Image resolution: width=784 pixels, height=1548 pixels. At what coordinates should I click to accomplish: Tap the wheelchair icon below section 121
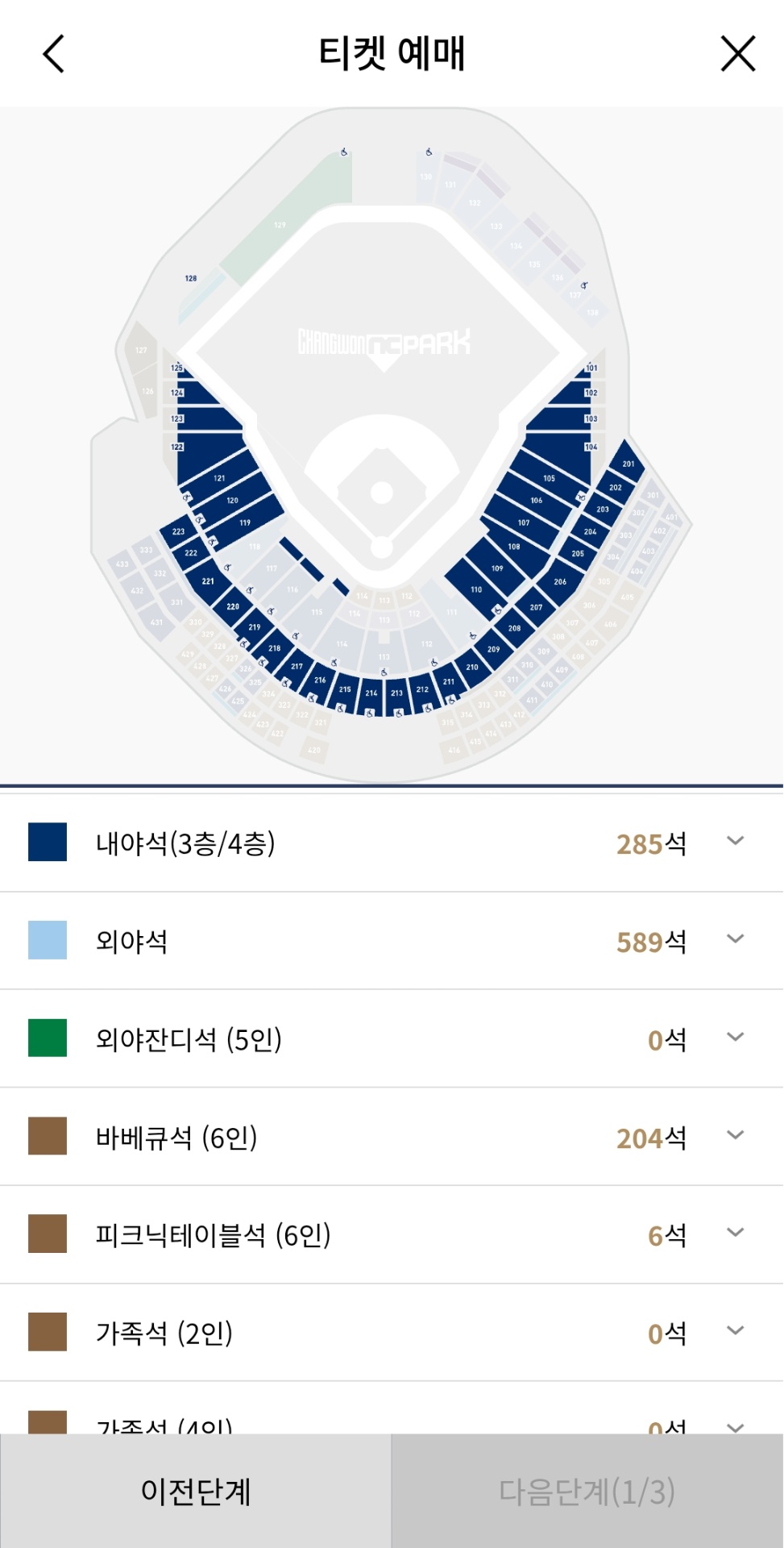[186, 497]
